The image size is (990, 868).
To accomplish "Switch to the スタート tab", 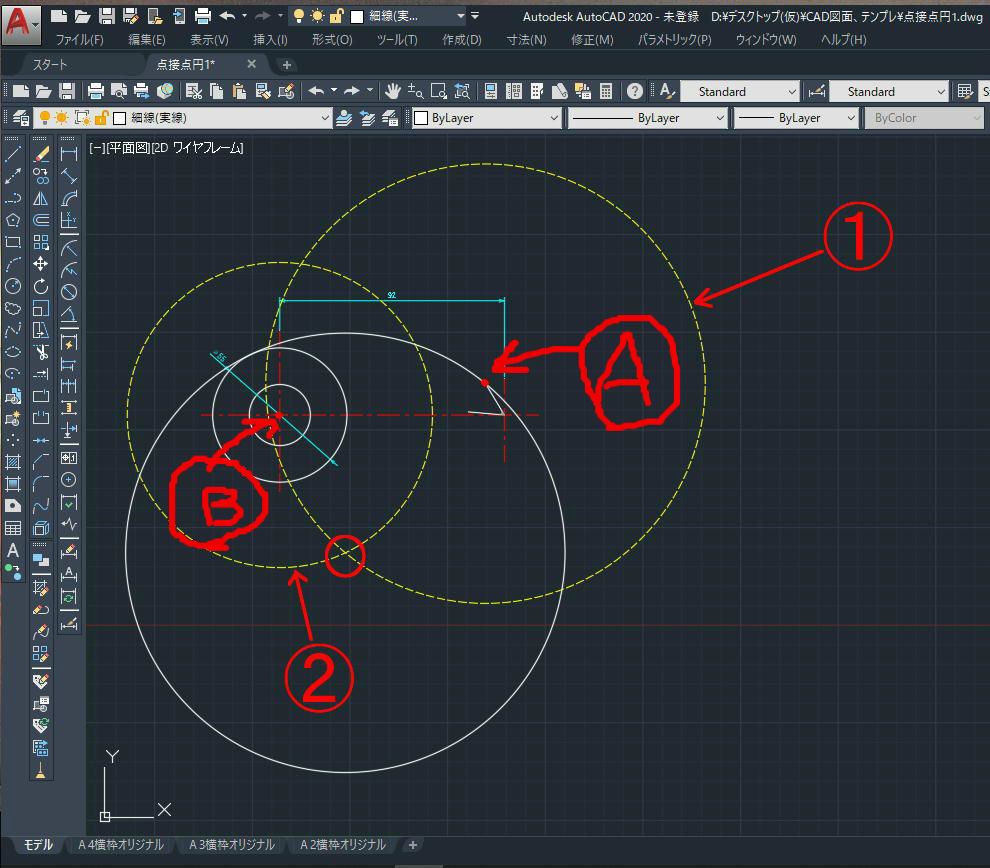I will click(x=49, y=64).
